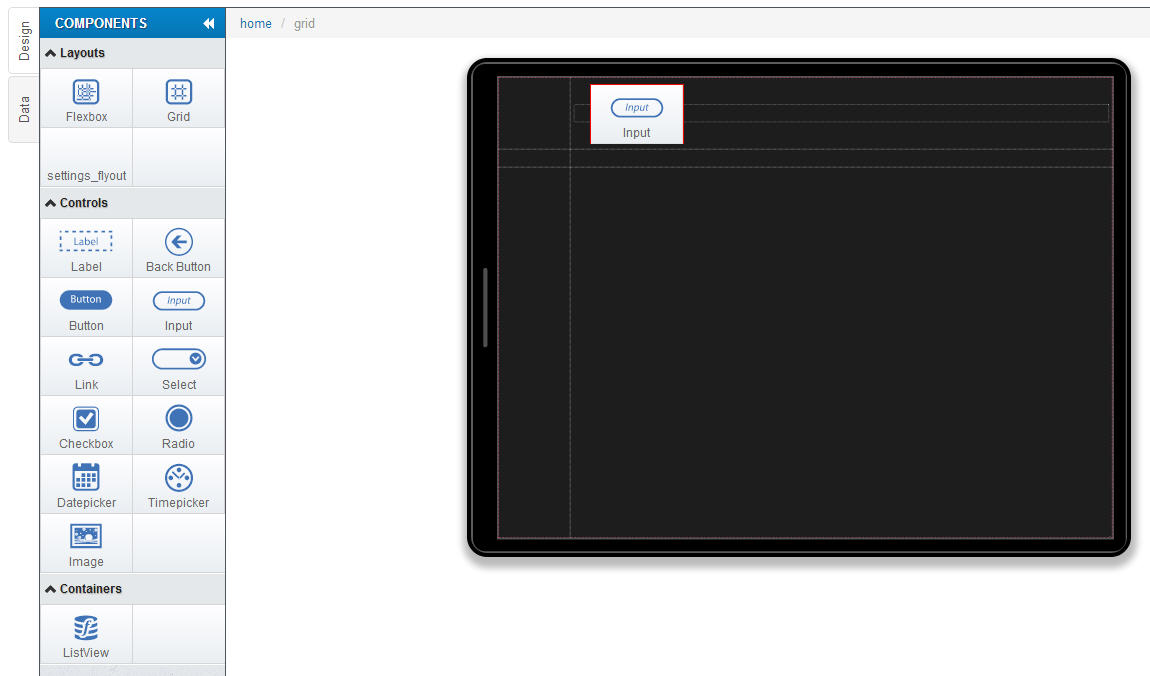Viewport: 1150px width, 676px height.
Task: Collapse the Containers section
Action: [84, 589]
